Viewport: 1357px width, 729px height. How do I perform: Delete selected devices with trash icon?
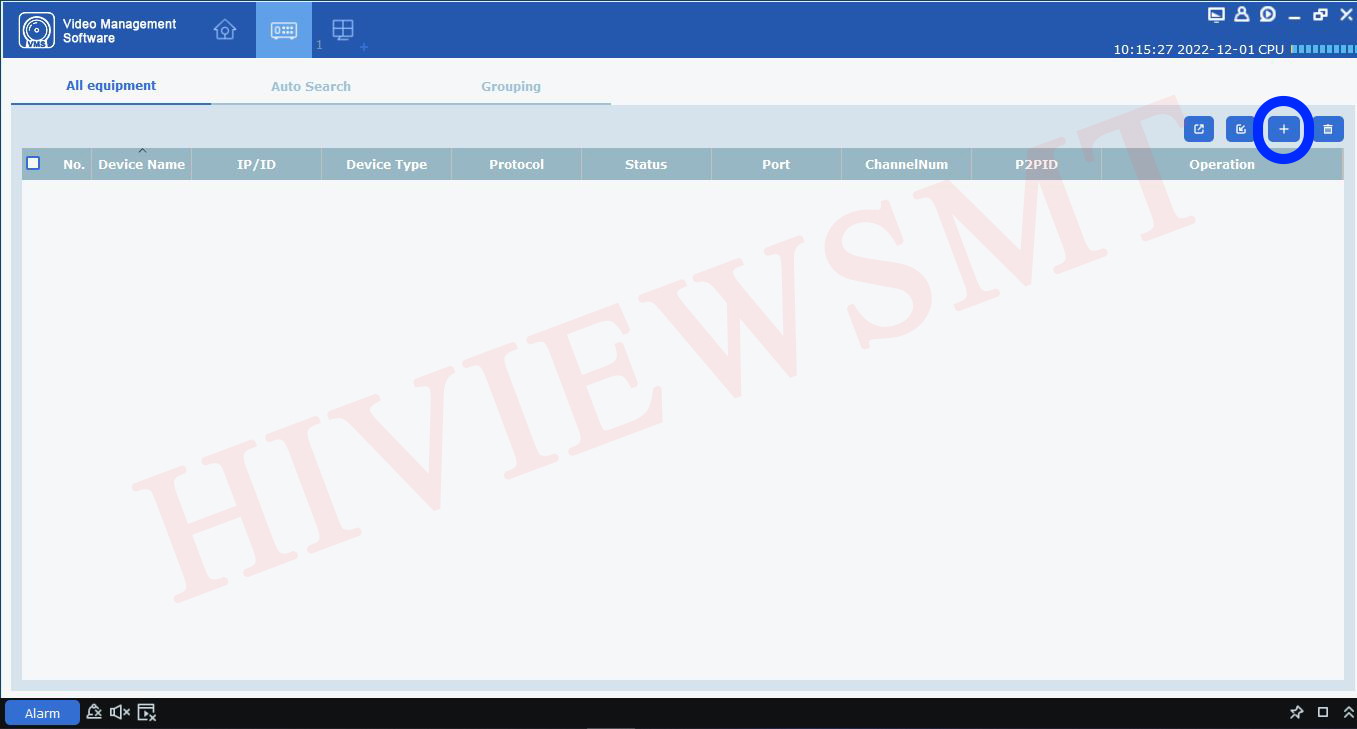tap(1328, 129)
